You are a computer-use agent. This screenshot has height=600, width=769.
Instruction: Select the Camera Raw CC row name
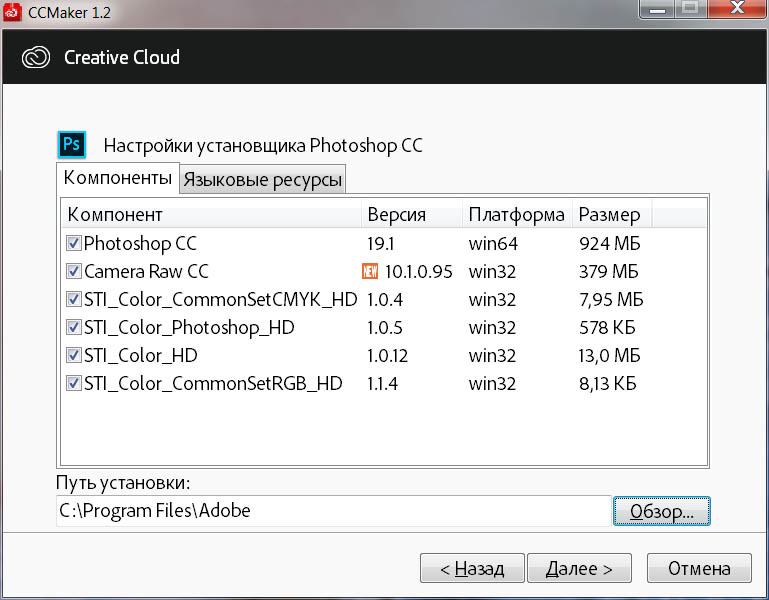coord(146,271)
